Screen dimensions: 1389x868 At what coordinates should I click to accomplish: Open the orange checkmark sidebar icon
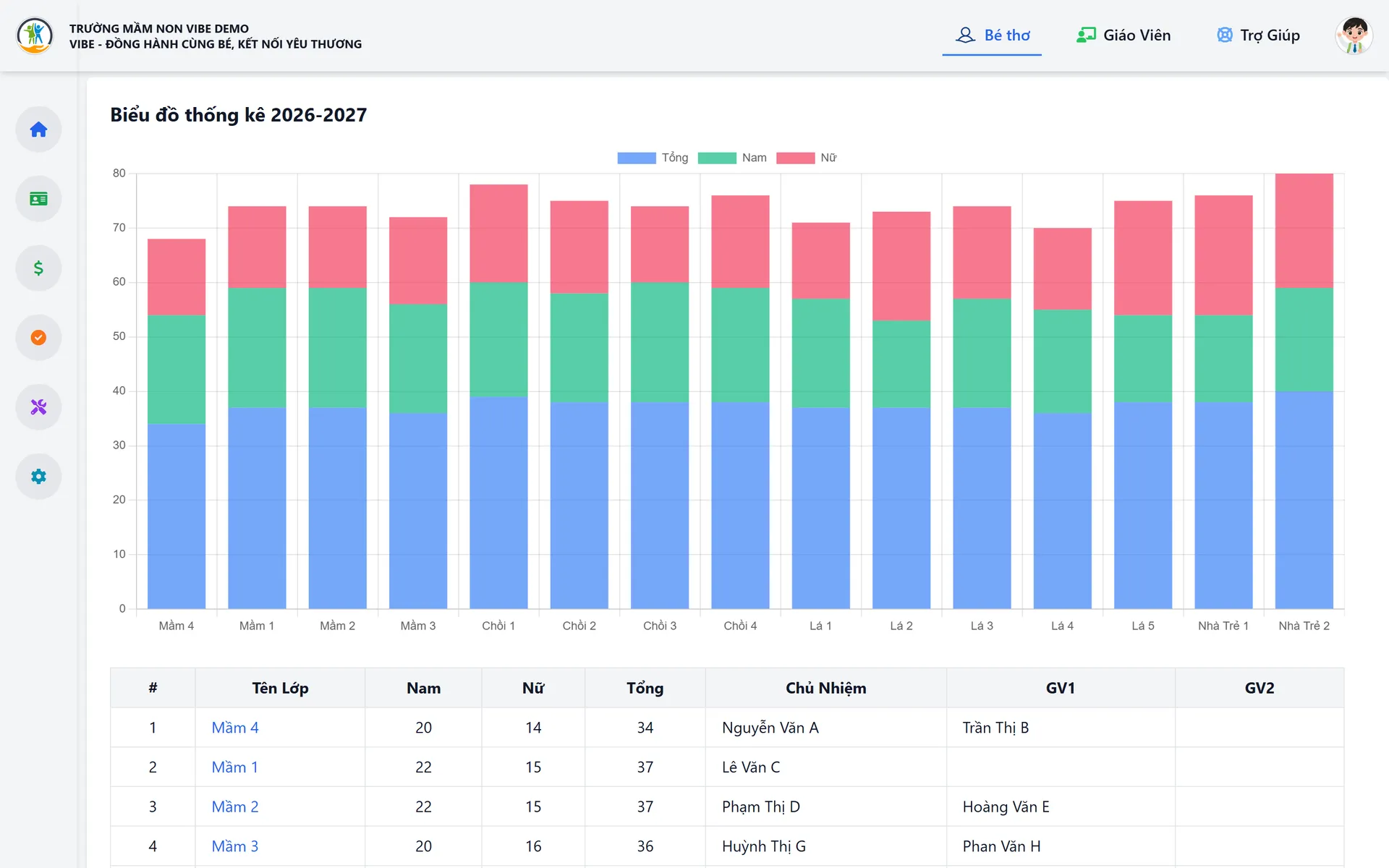click(38, 338)
